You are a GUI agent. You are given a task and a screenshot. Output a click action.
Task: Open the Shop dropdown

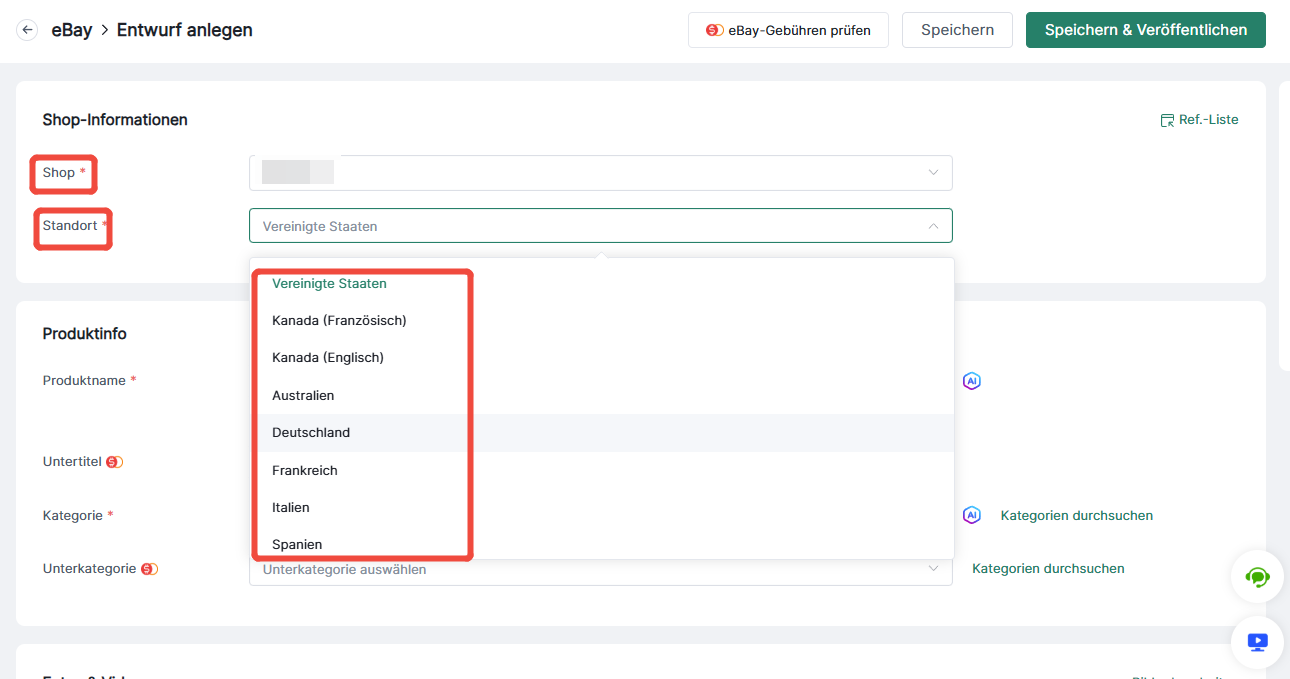(x=600, y=173)
